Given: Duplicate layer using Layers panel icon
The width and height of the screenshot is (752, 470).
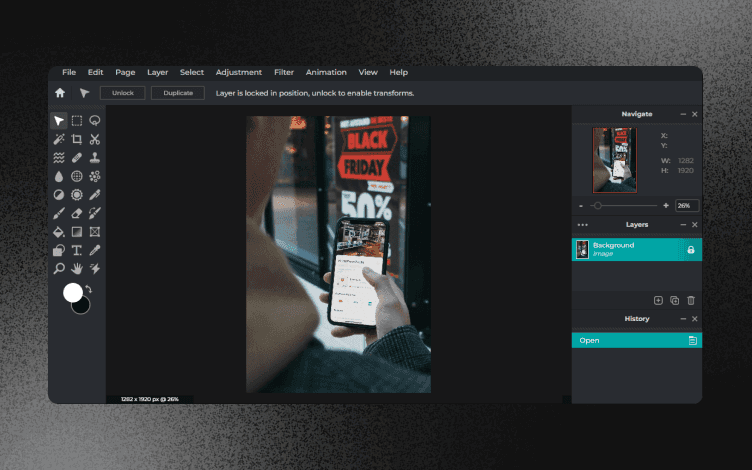Looking at the screenshot, I should 674,301.
